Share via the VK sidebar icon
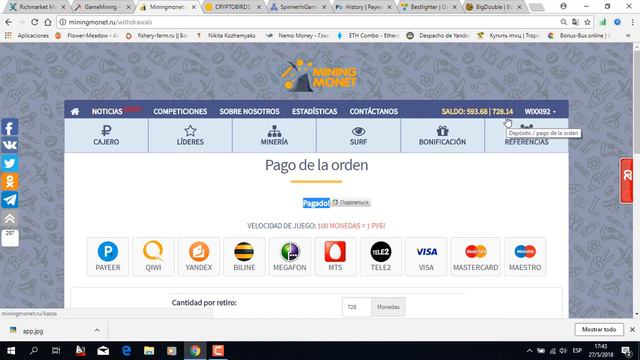The height and width of the screenshot is (360, 640). tap(10, 145)
